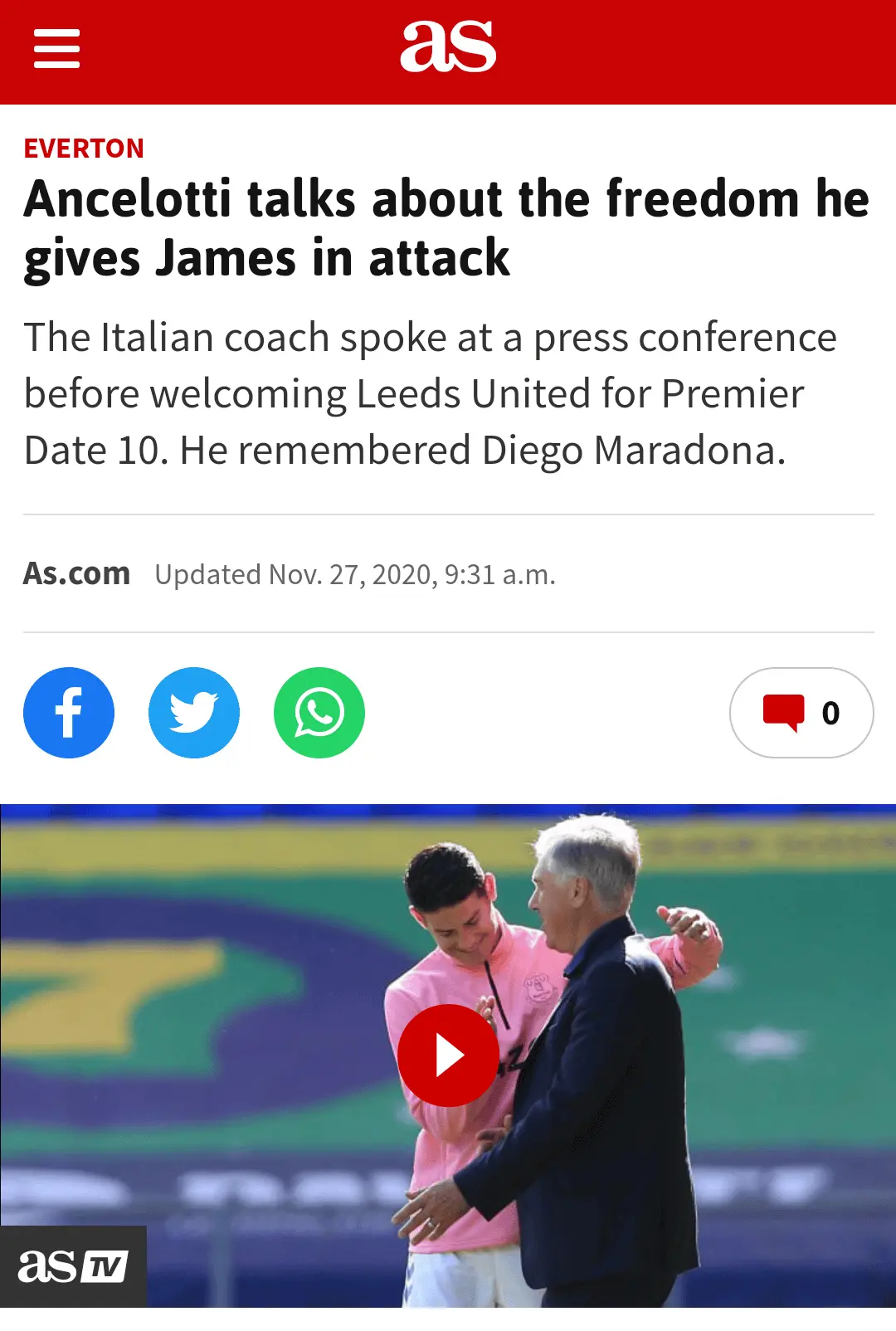Screen dimensions: 896x1331
Task: Go to the AS homepage via logo
Action: tap(448, 46)
